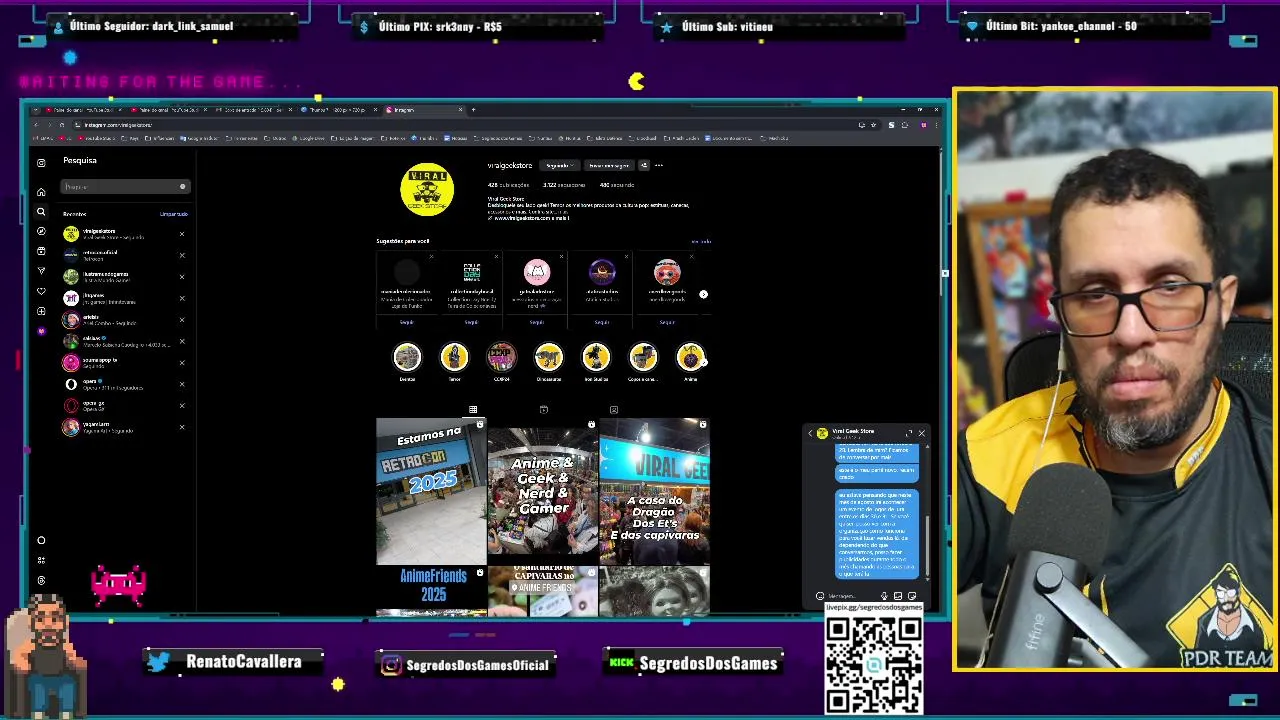Image resolution: width=1280 pixels, height=720 pixels.
Task: Click the Instagram logo in the sidebar
Action: click(41, 162)
